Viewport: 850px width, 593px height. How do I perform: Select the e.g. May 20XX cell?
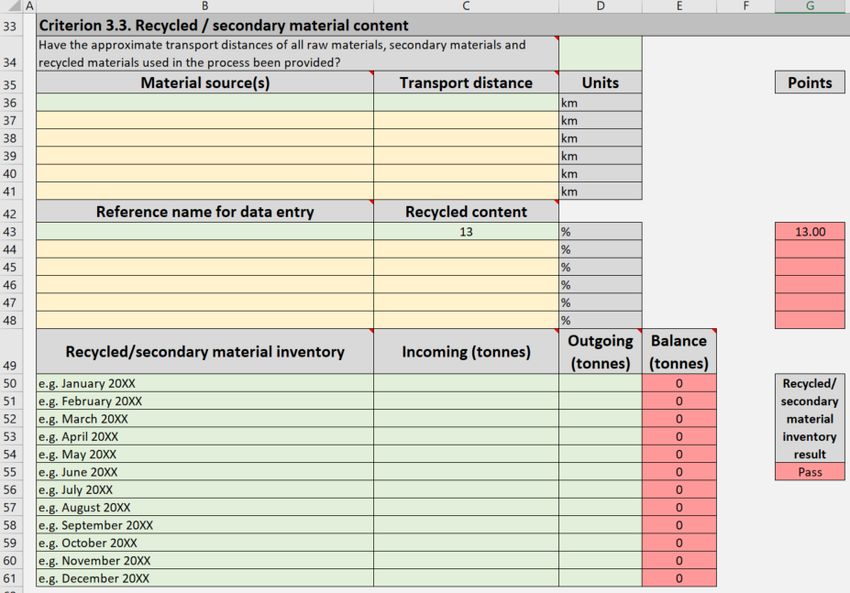click(205, 454)
